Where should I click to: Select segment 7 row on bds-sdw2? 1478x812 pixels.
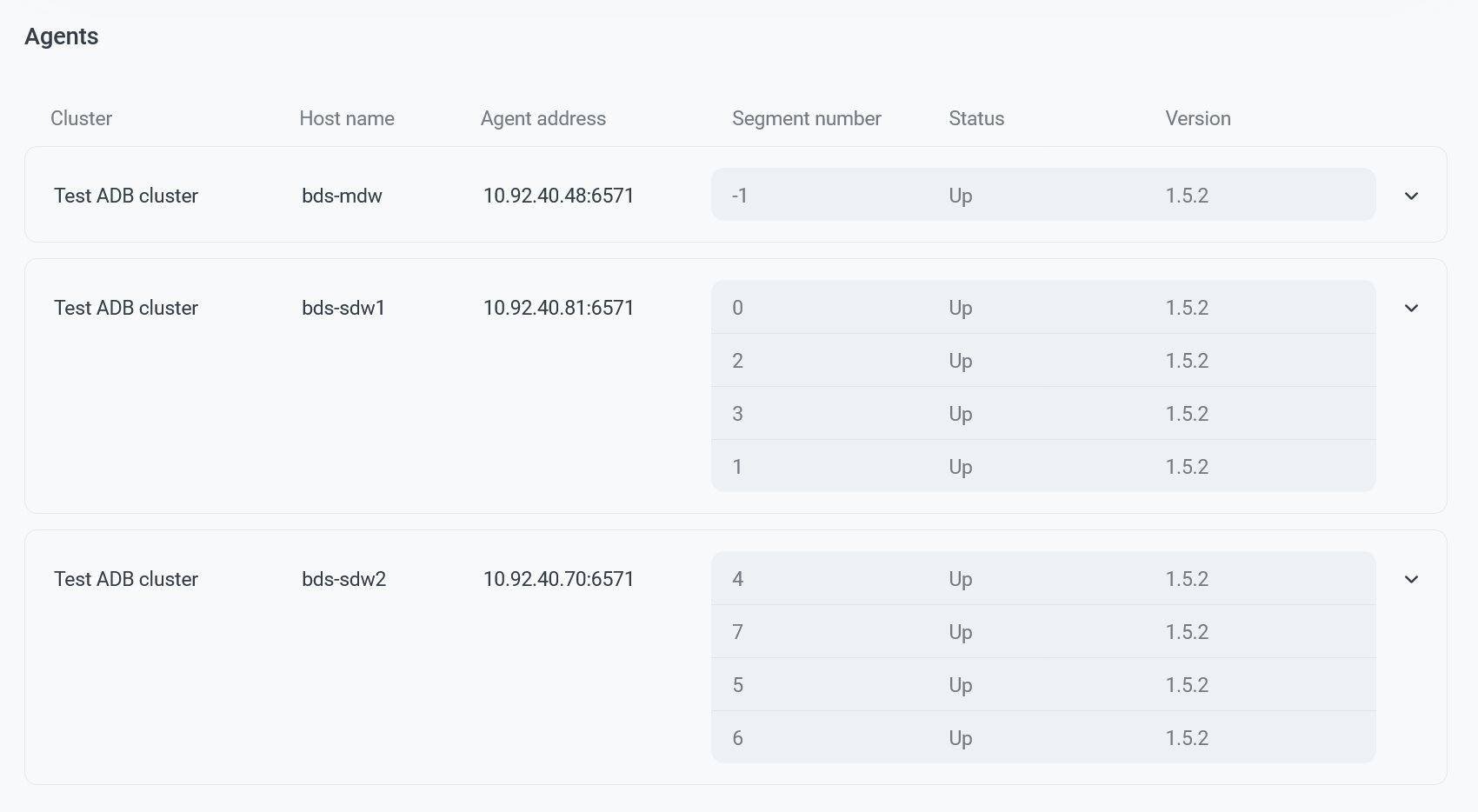(x=1042, y=632)
